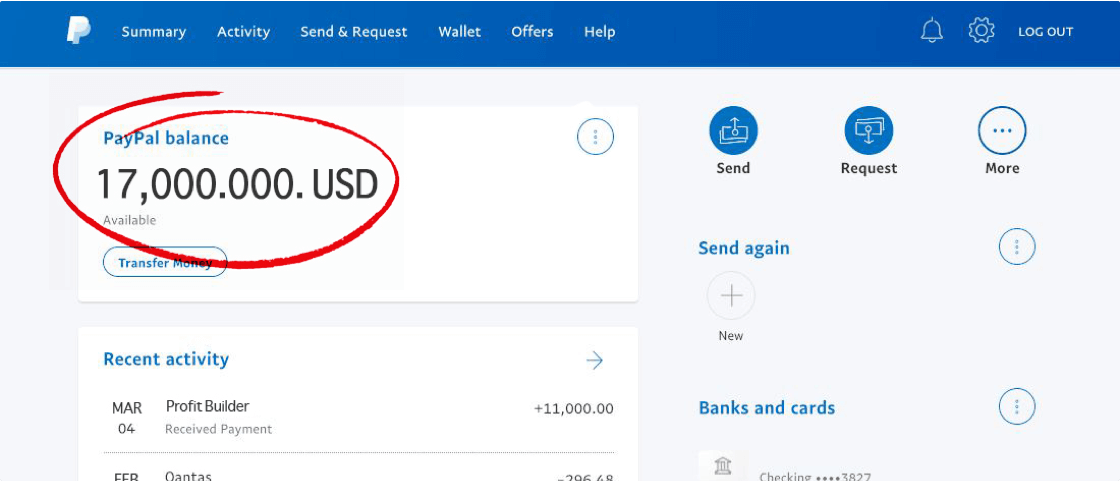
Task: Open the Activity page
Action: point(244,31)
